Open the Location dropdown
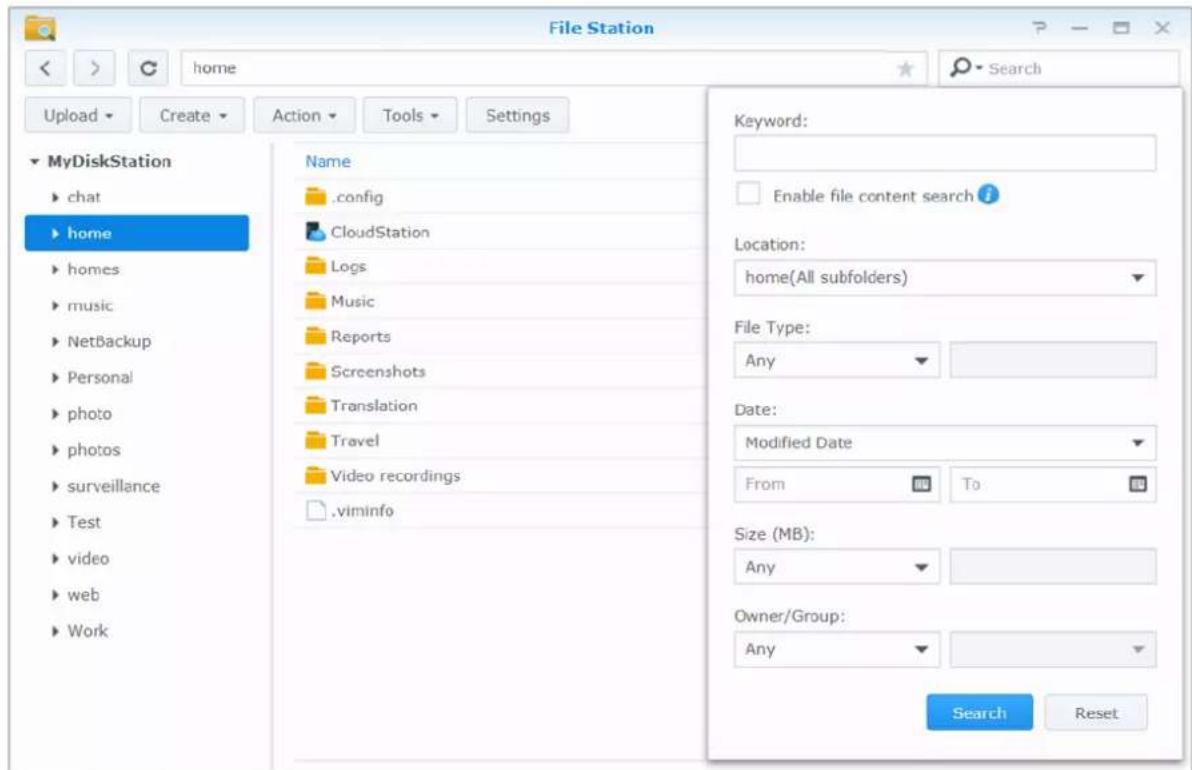 tap(945, 277)
